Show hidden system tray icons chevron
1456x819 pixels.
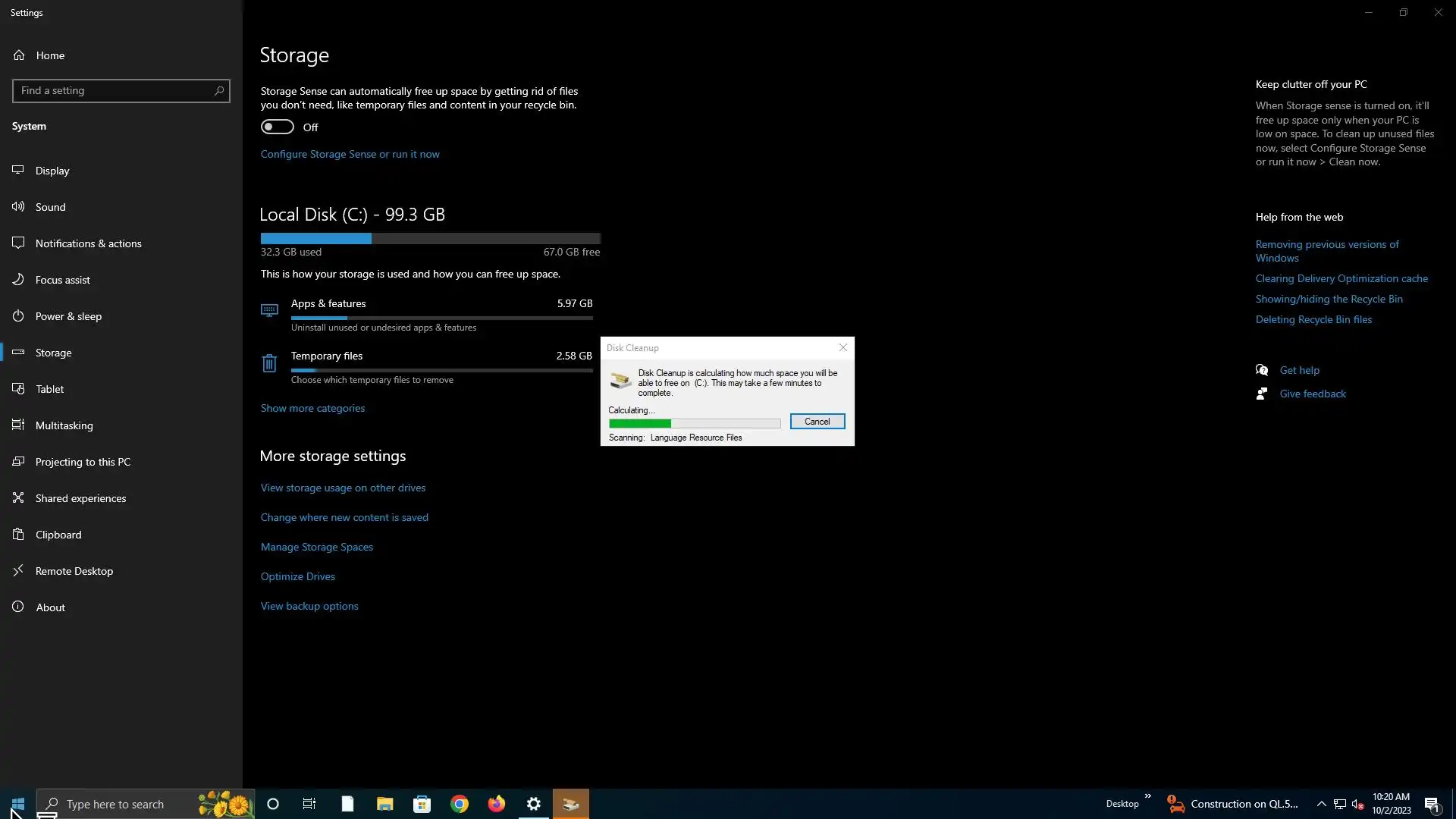[x=1321, y=804]
